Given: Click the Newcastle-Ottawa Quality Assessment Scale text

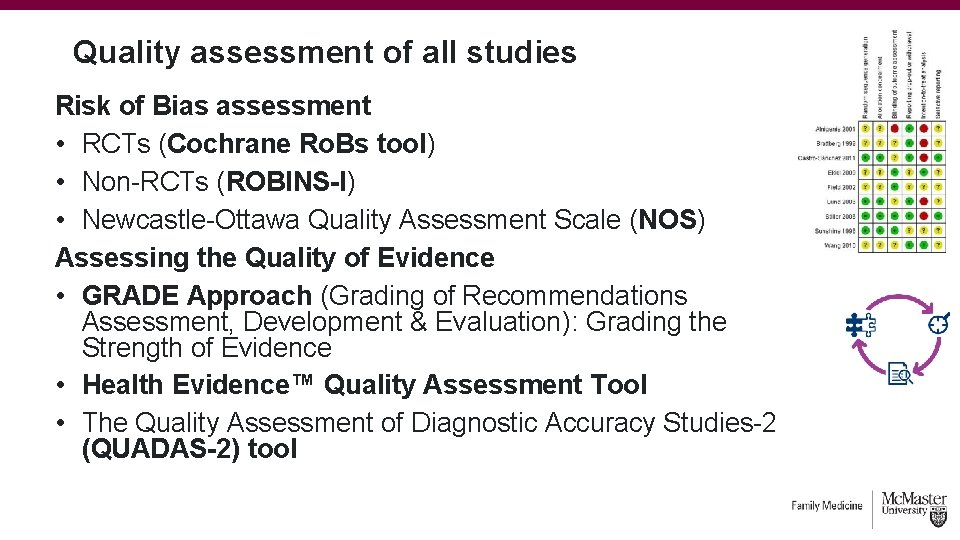Looking at the screenshot, I should point(351,220).
